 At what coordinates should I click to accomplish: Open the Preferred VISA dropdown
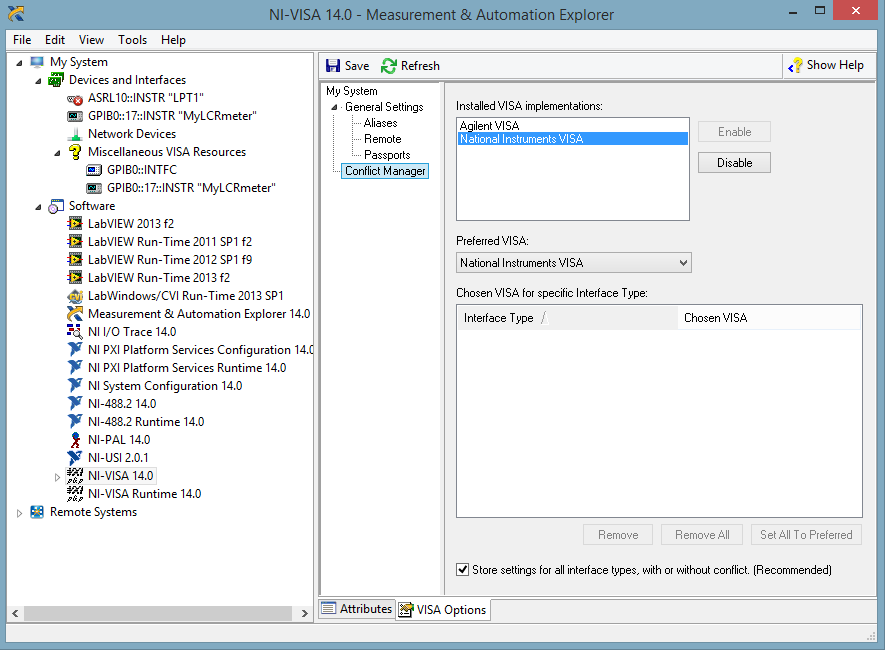(573, 263)
